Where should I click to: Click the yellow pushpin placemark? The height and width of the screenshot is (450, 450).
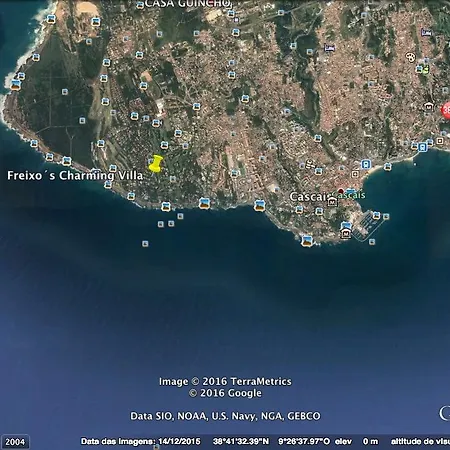pos(155,164)
